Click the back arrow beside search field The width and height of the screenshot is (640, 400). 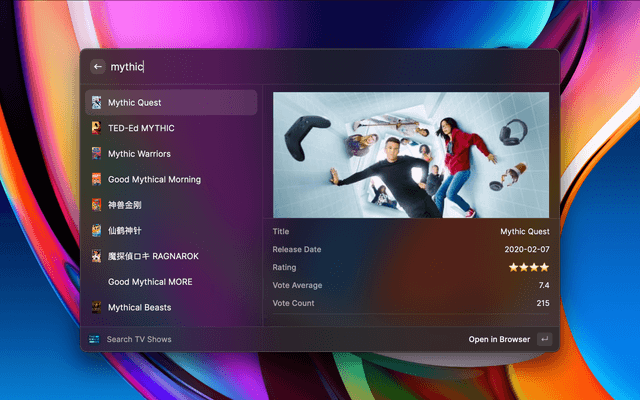(97, 67)
